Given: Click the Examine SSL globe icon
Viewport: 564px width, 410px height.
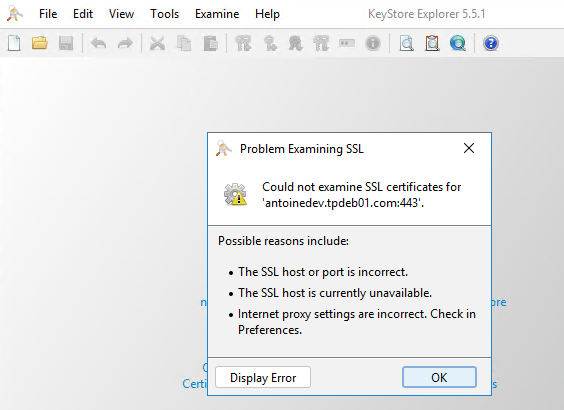Looking at the screenshot, I should click(458, 44).
